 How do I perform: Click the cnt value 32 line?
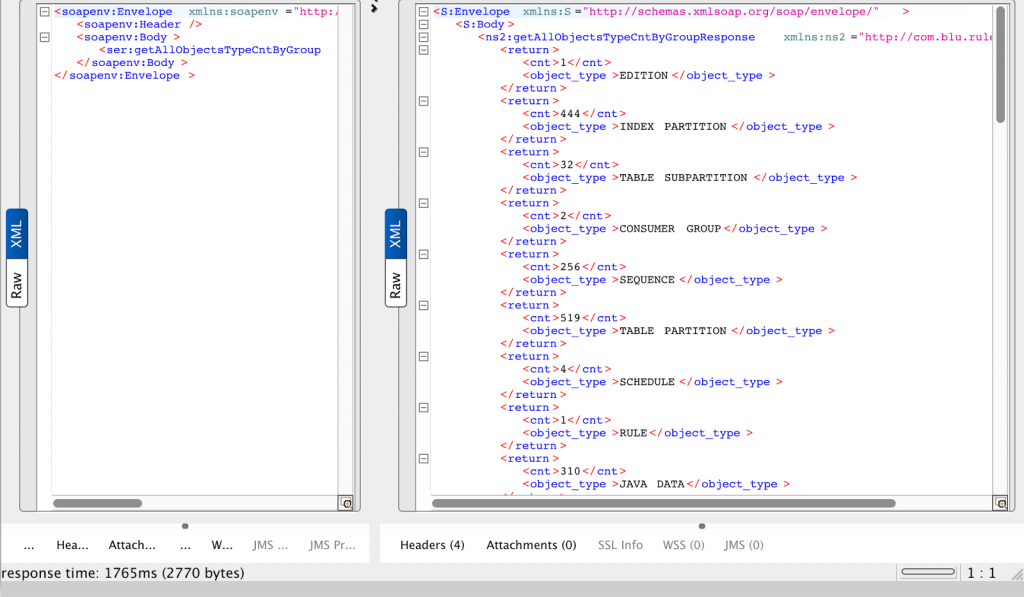[570, 165]
